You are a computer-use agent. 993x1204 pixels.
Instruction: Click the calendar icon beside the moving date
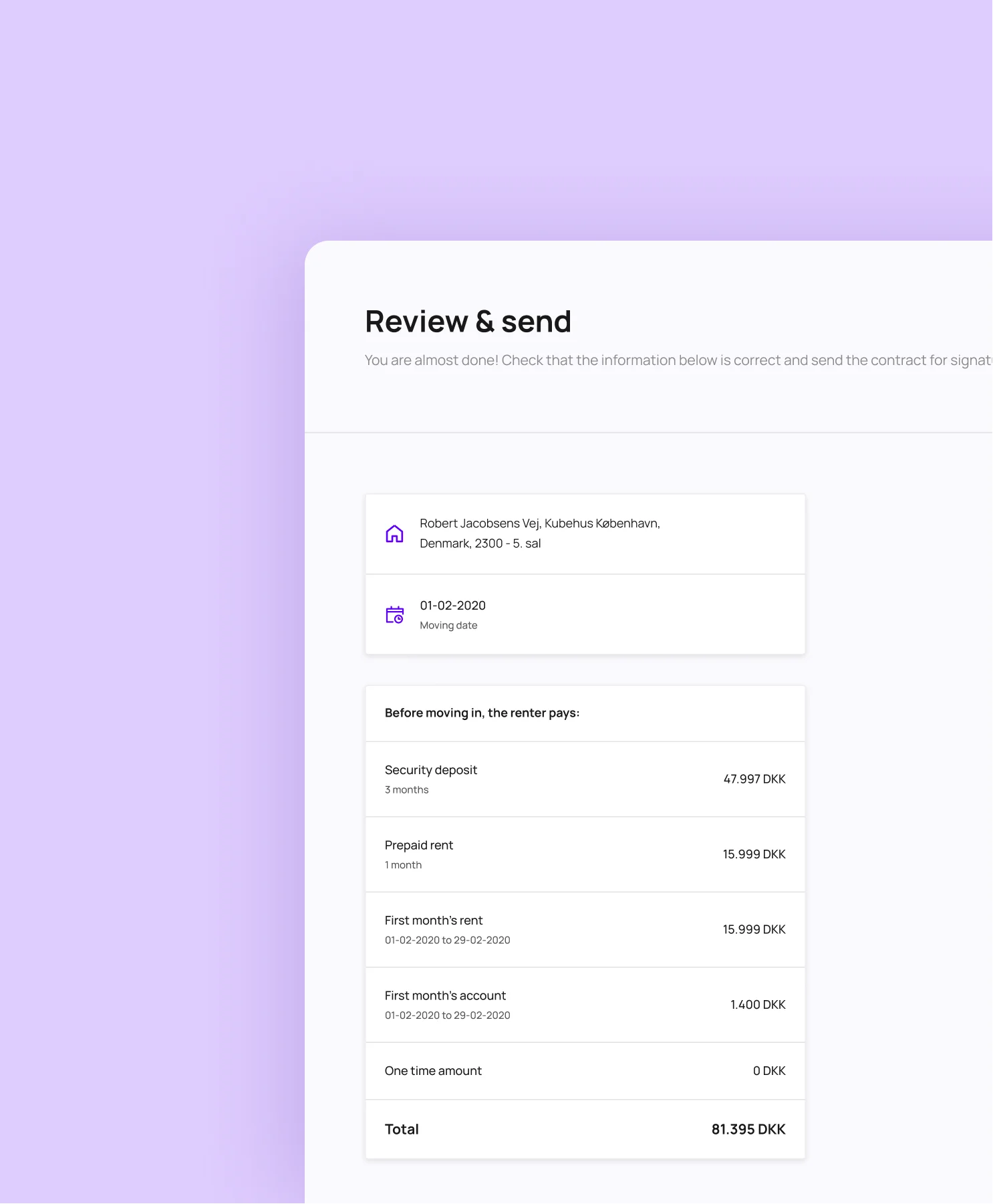point(394,614)
